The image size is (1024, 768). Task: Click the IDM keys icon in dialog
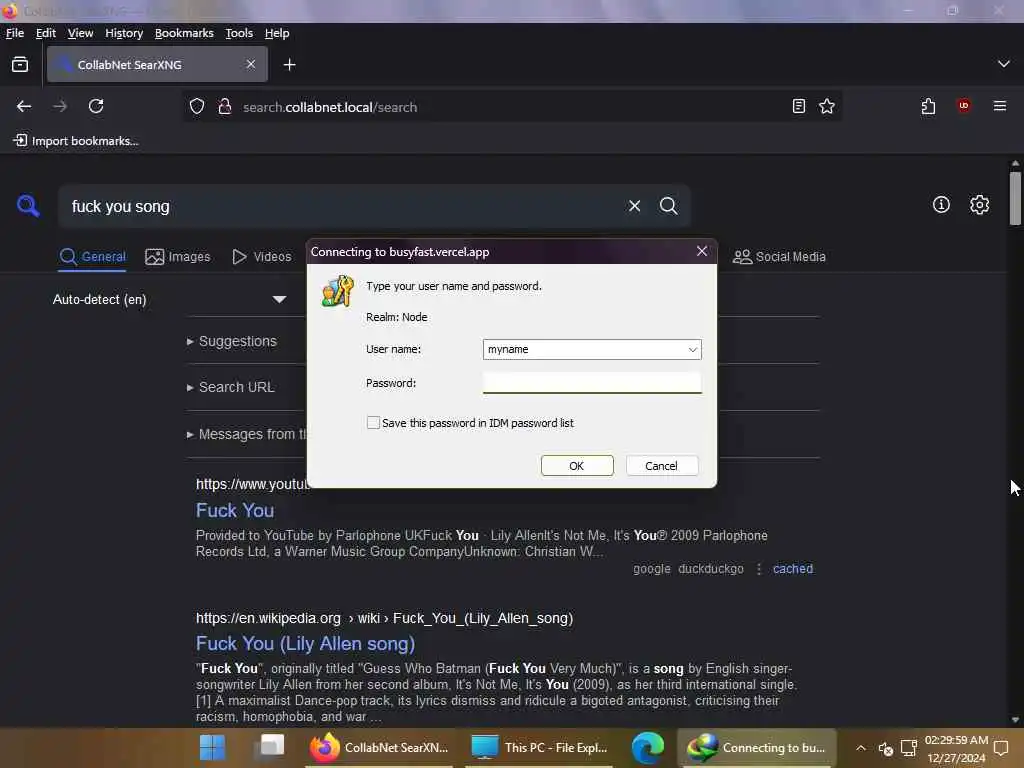click(x=338, y=291)
